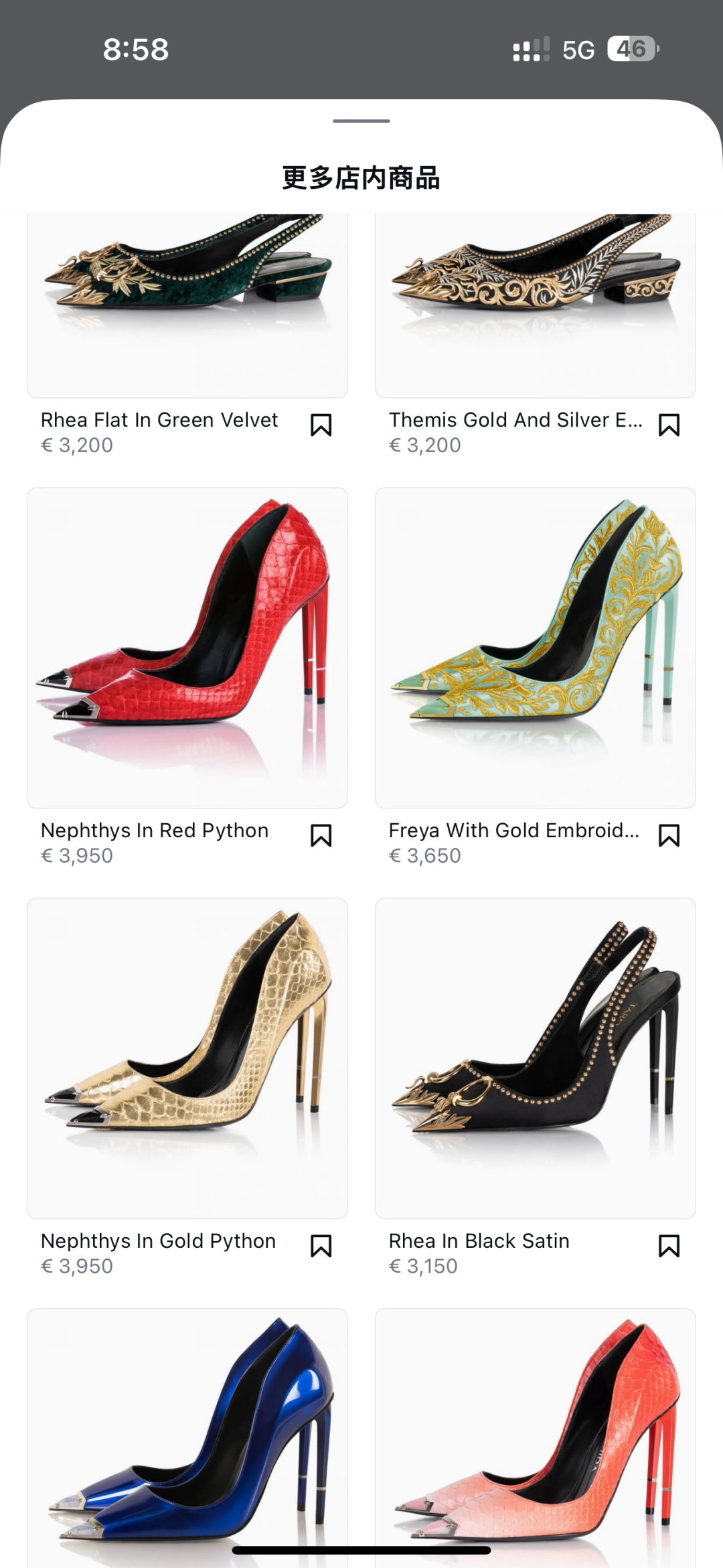Tap the sheet grabber handle at top
Screen dimensions: 723x1568
361,121
